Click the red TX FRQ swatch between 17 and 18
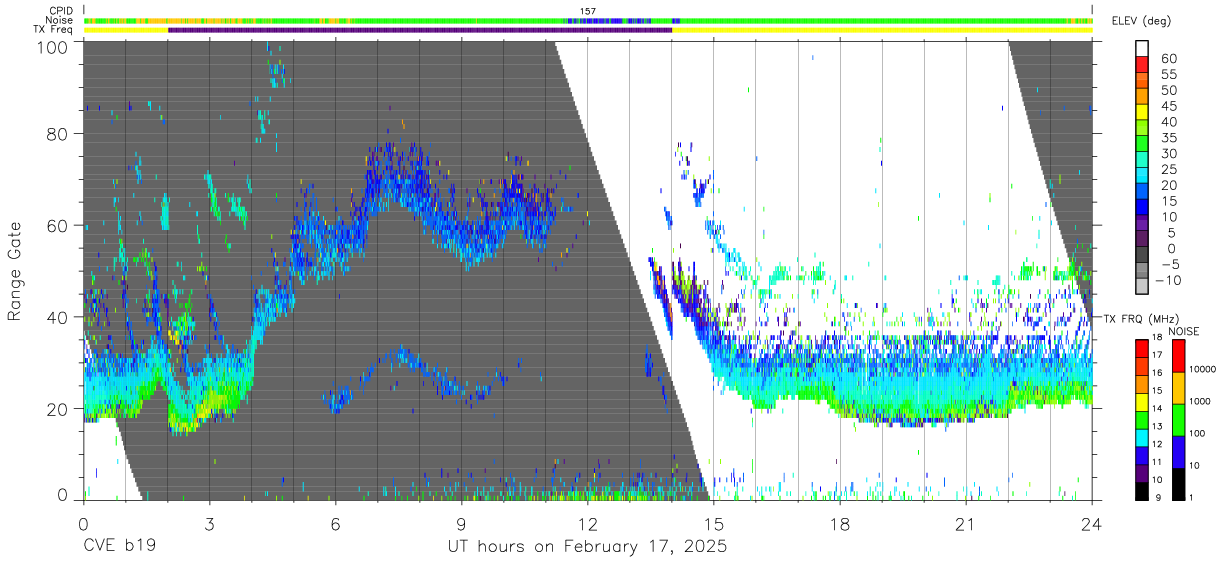 pyautogui.click(x=1142, y=349)
